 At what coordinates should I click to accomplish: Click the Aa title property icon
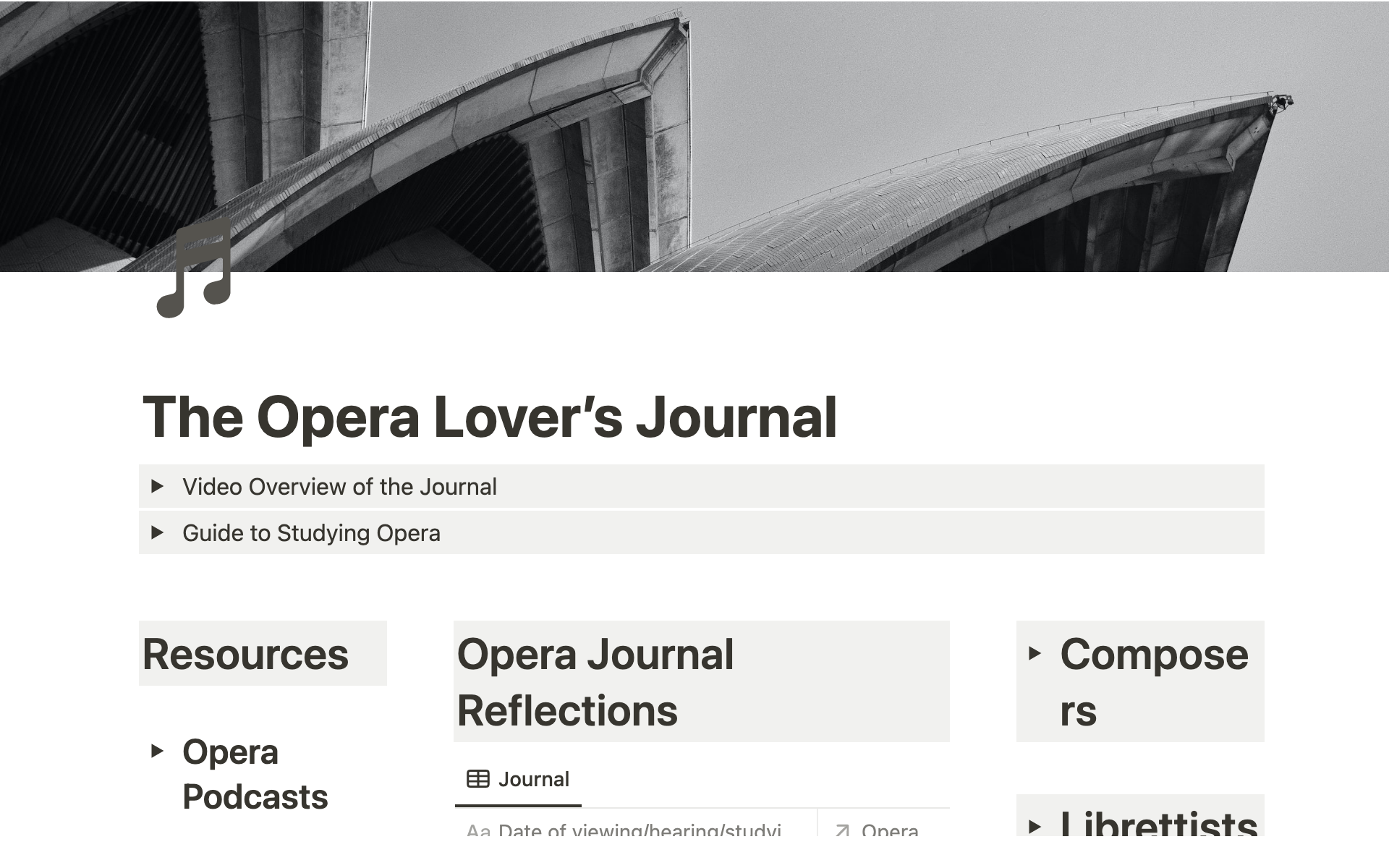coord(478,830)
